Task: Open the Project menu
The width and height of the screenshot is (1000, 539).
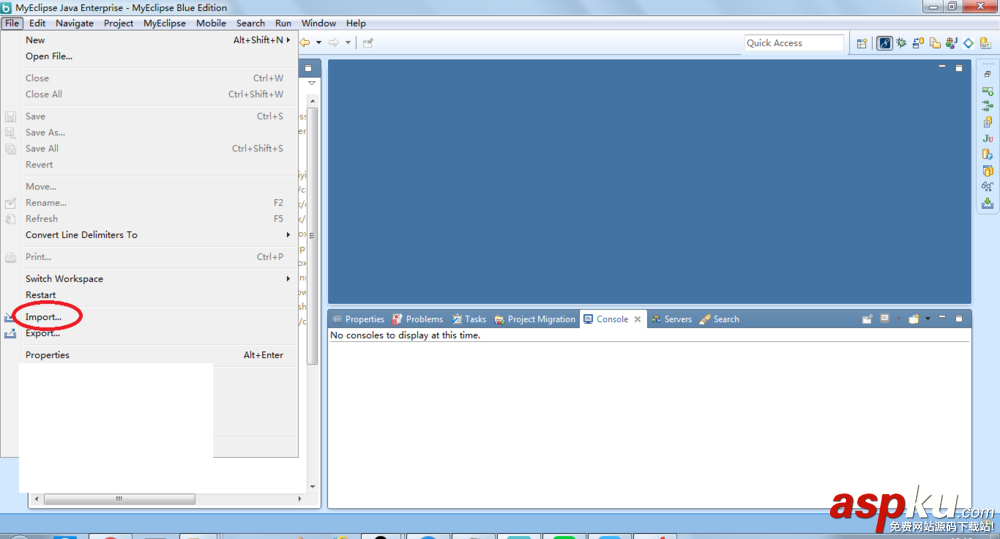Action: [x=119, y=23]
